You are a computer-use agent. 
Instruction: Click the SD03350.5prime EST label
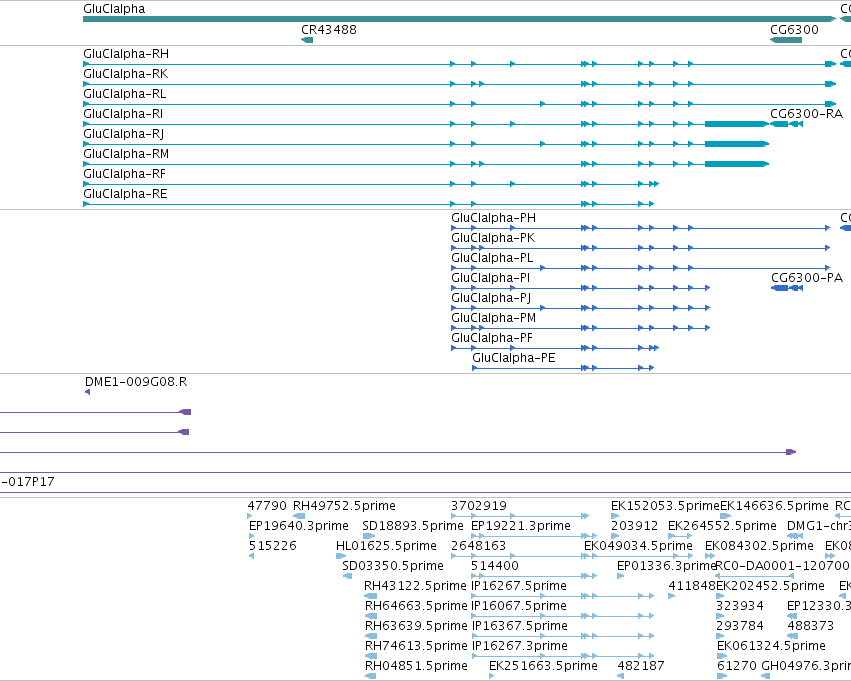click(393, 566)
